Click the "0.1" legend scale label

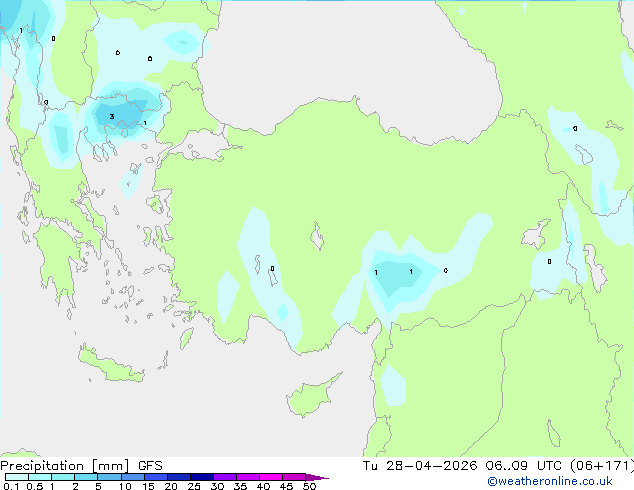11,486
